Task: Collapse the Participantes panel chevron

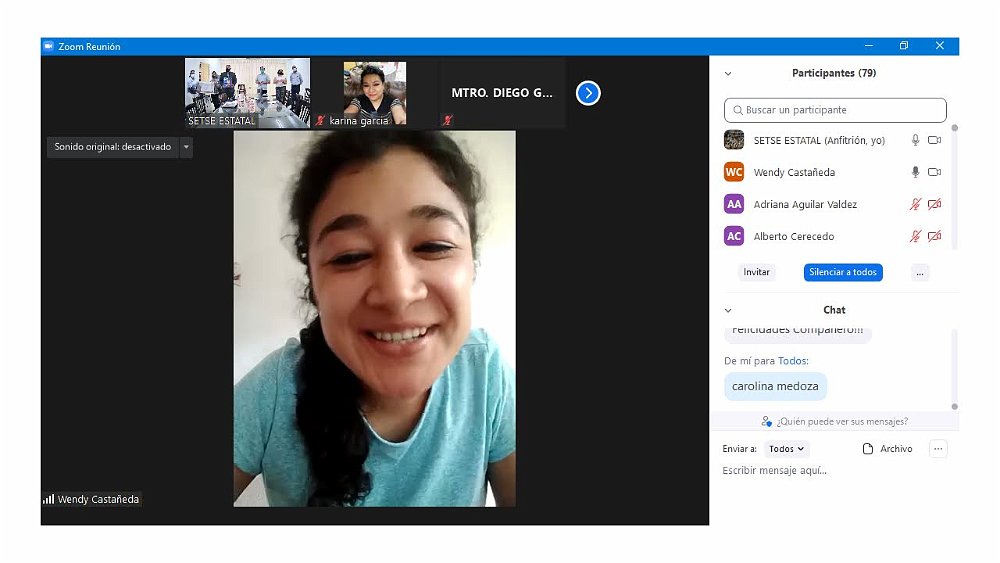Action: point(728,73)
